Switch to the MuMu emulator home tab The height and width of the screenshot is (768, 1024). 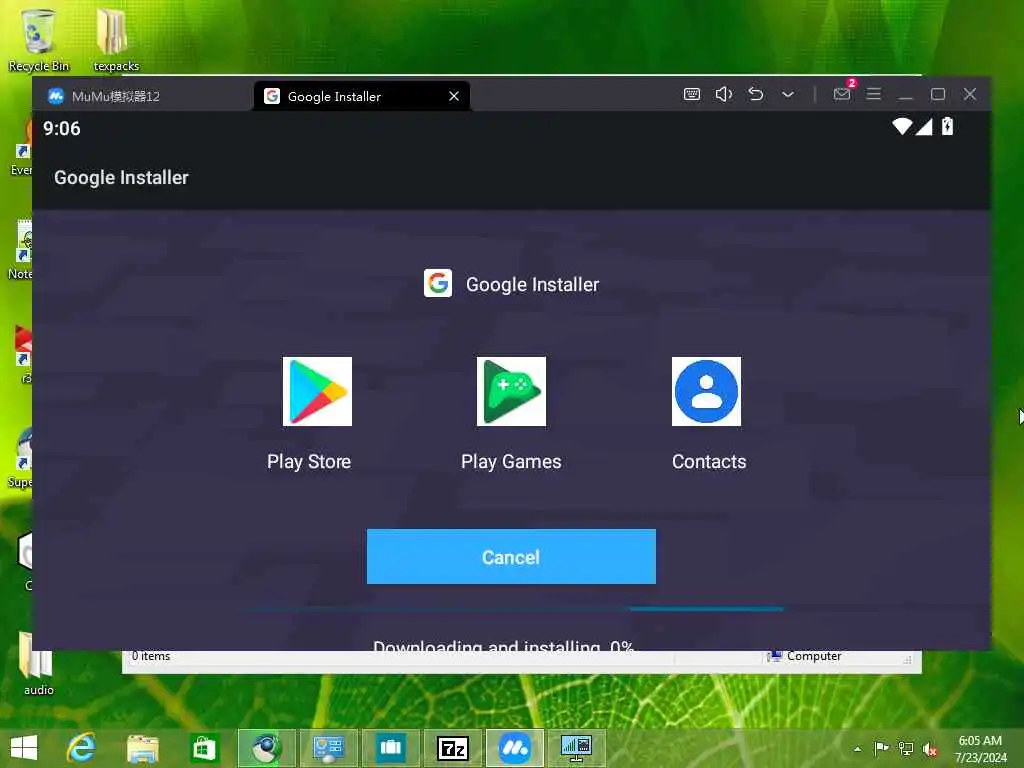coord(141,96)
